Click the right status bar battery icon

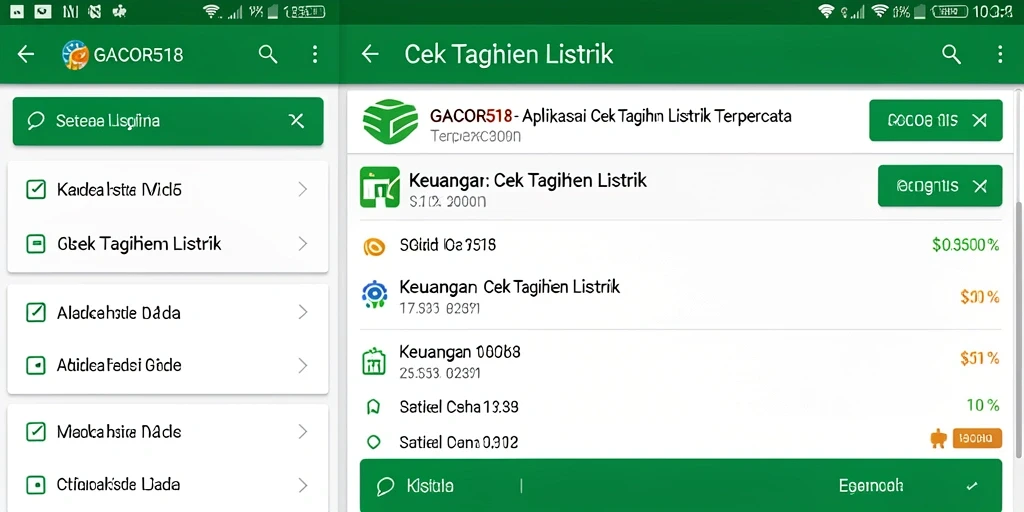coord(948,11)
